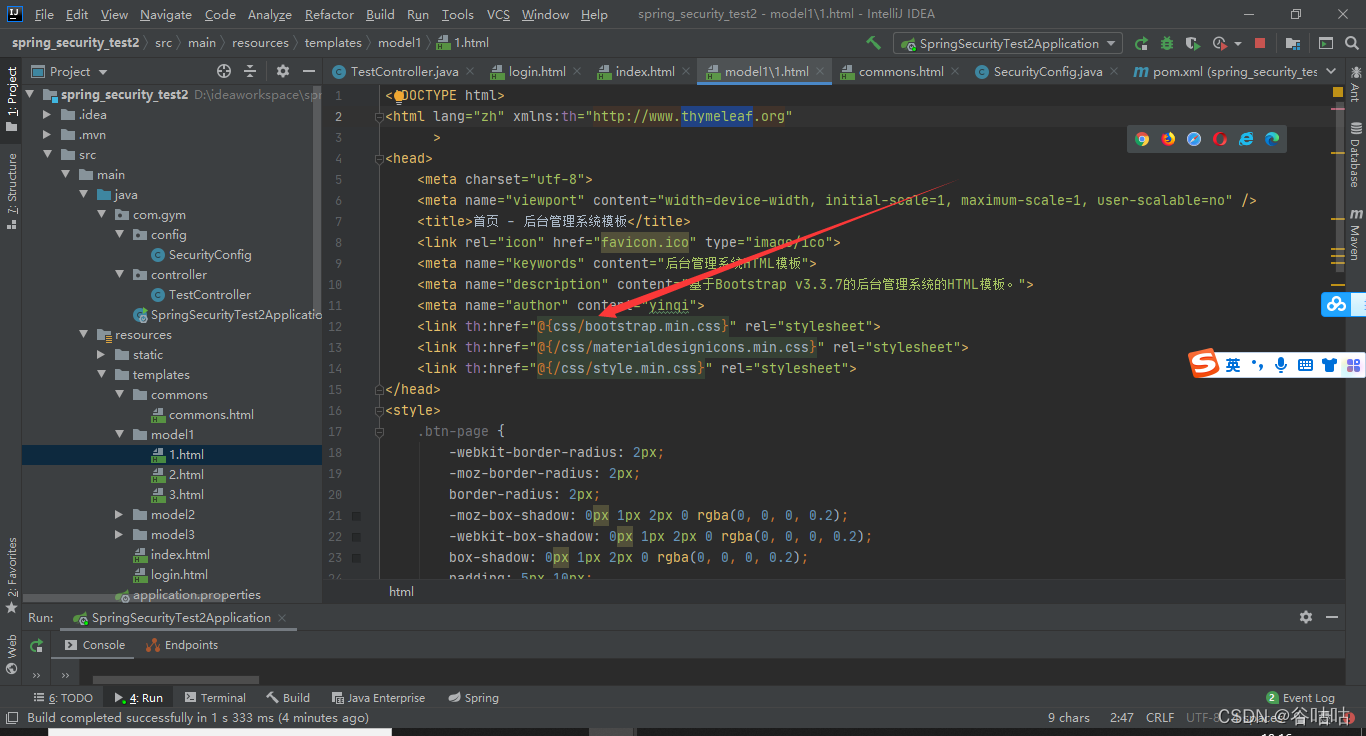Screen dimensions: 1366x736
Task: Toggle the tool window quick-access icon in status bar
Action: (11, 718)
